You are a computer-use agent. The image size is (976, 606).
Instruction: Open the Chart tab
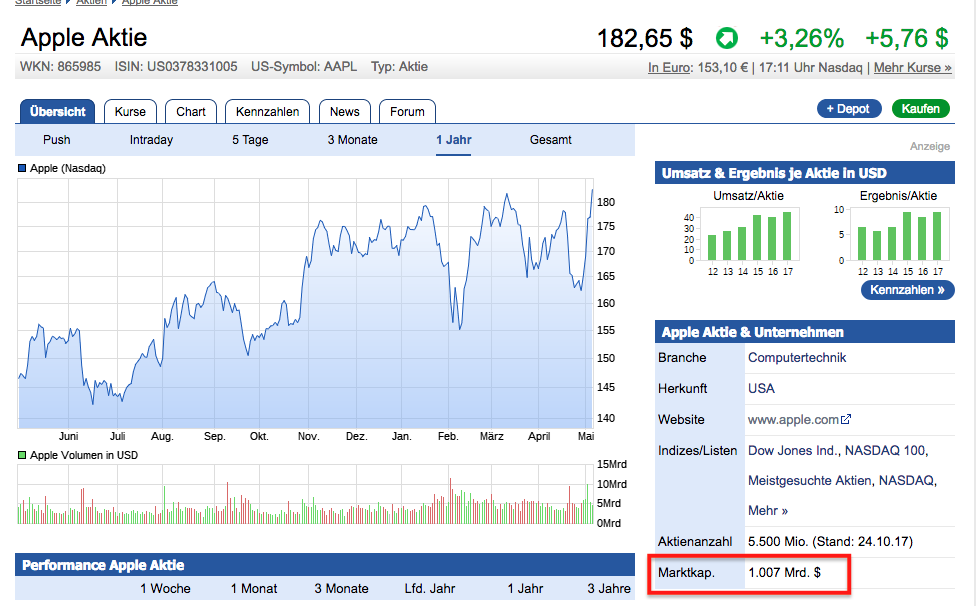tap(190, 111)
